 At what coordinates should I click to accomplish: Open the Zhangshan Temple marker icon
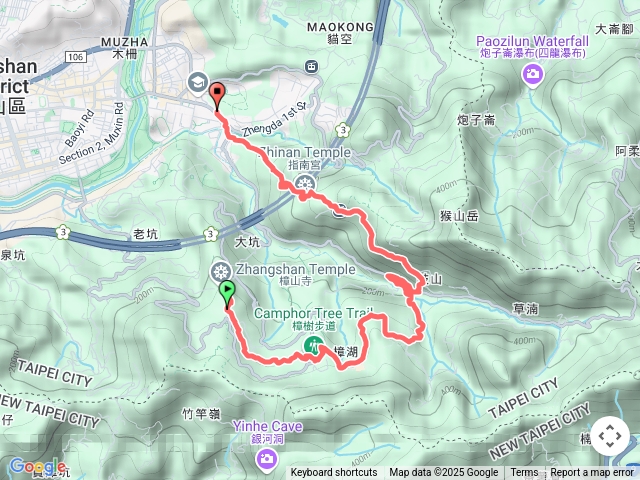tap(221, 271)
